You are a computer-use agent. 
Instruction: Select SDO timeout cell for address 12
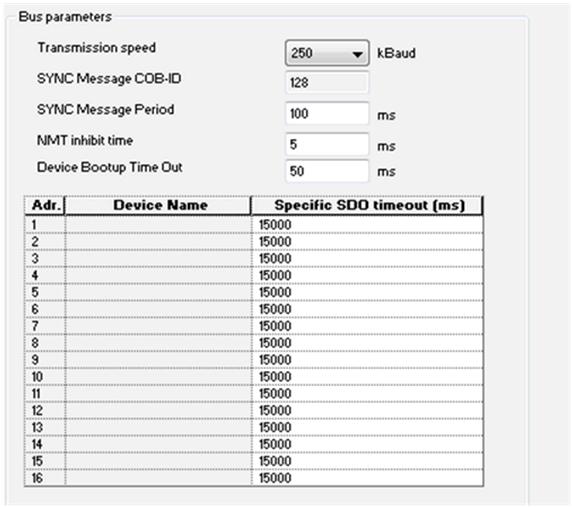pyautogui.click(x=367, y=411)
